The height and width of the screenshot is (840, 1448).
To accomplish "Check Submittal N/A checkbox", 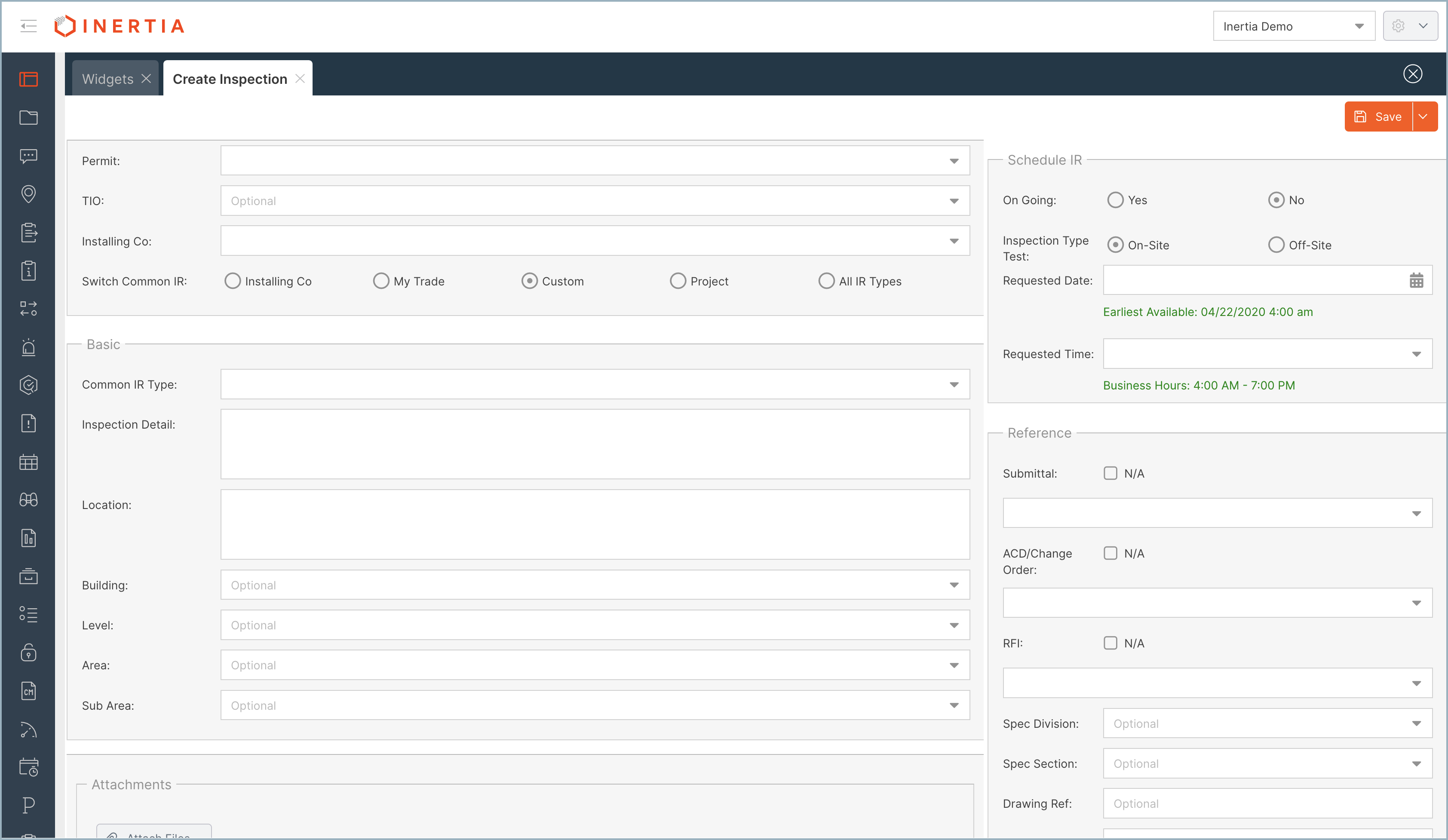I will click(1110, 473).
